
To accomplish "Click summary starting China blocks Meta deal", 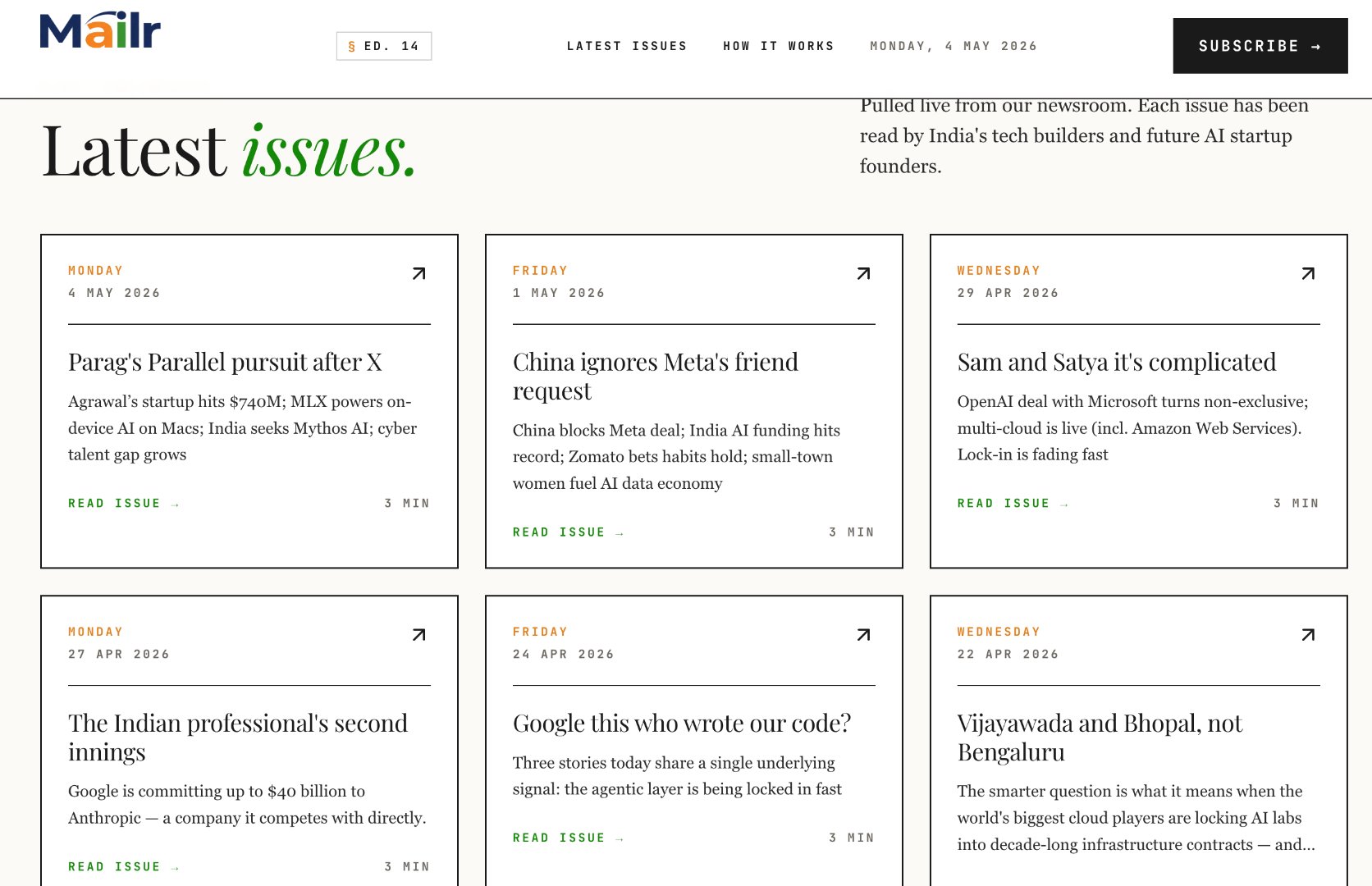I will 677,456.
